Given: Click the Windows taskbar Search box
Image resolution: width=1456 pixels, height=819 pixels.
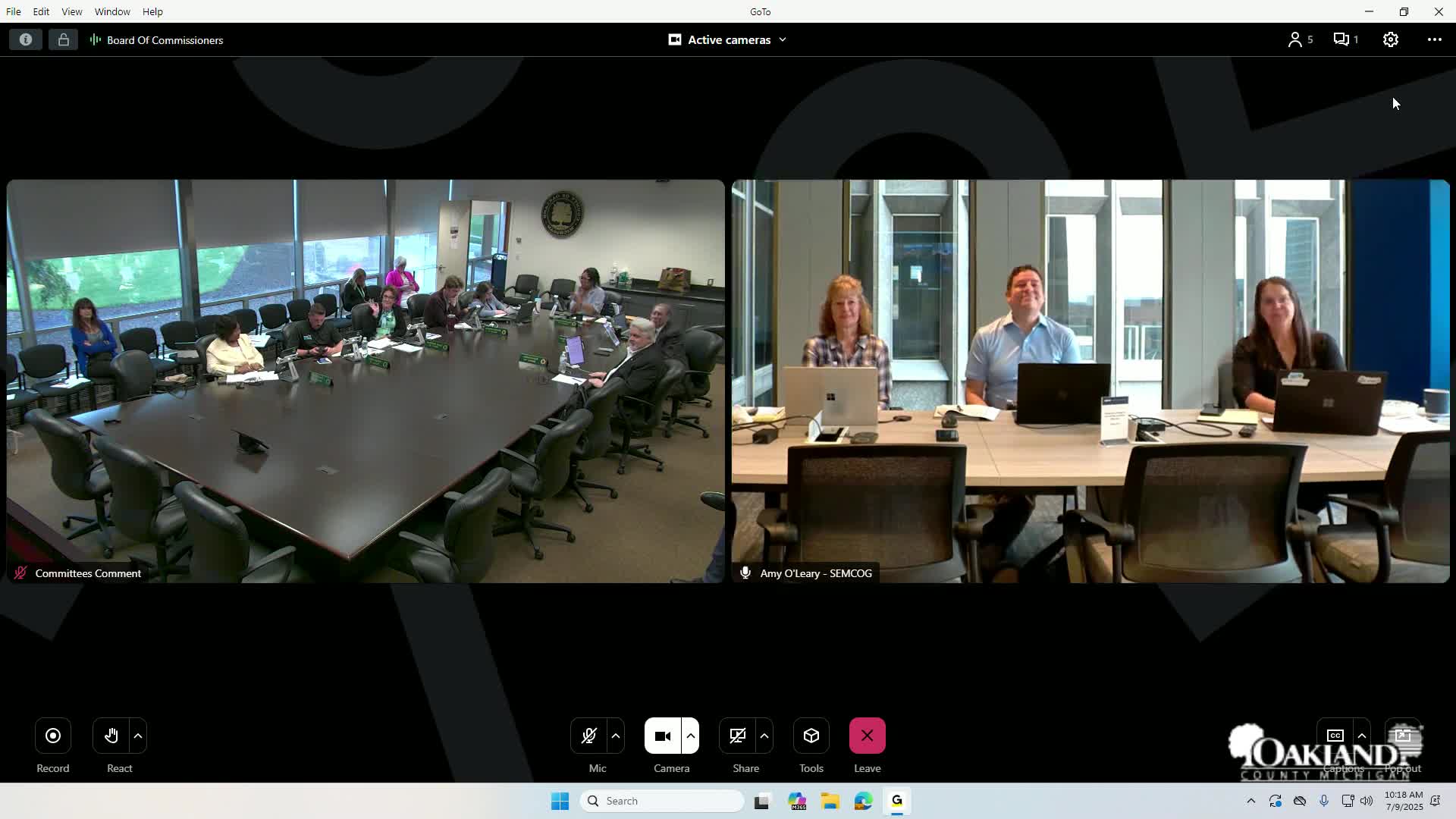Looking at the screenshot, I should point(662,801).
